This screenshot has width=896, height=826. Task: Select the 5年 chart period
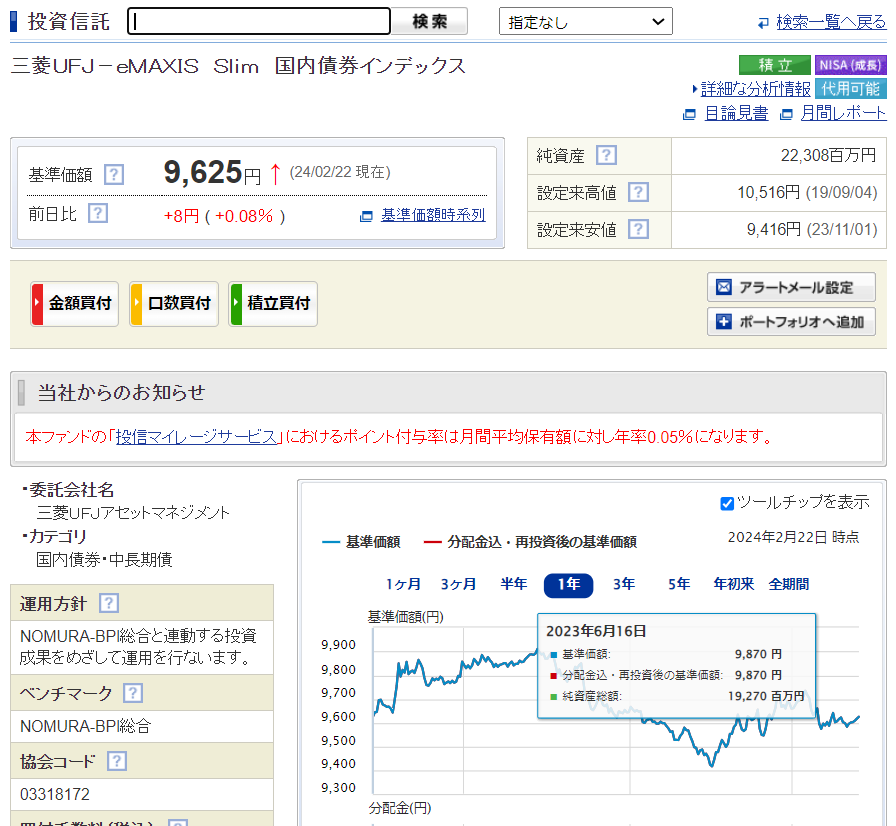tap(679, 584)
